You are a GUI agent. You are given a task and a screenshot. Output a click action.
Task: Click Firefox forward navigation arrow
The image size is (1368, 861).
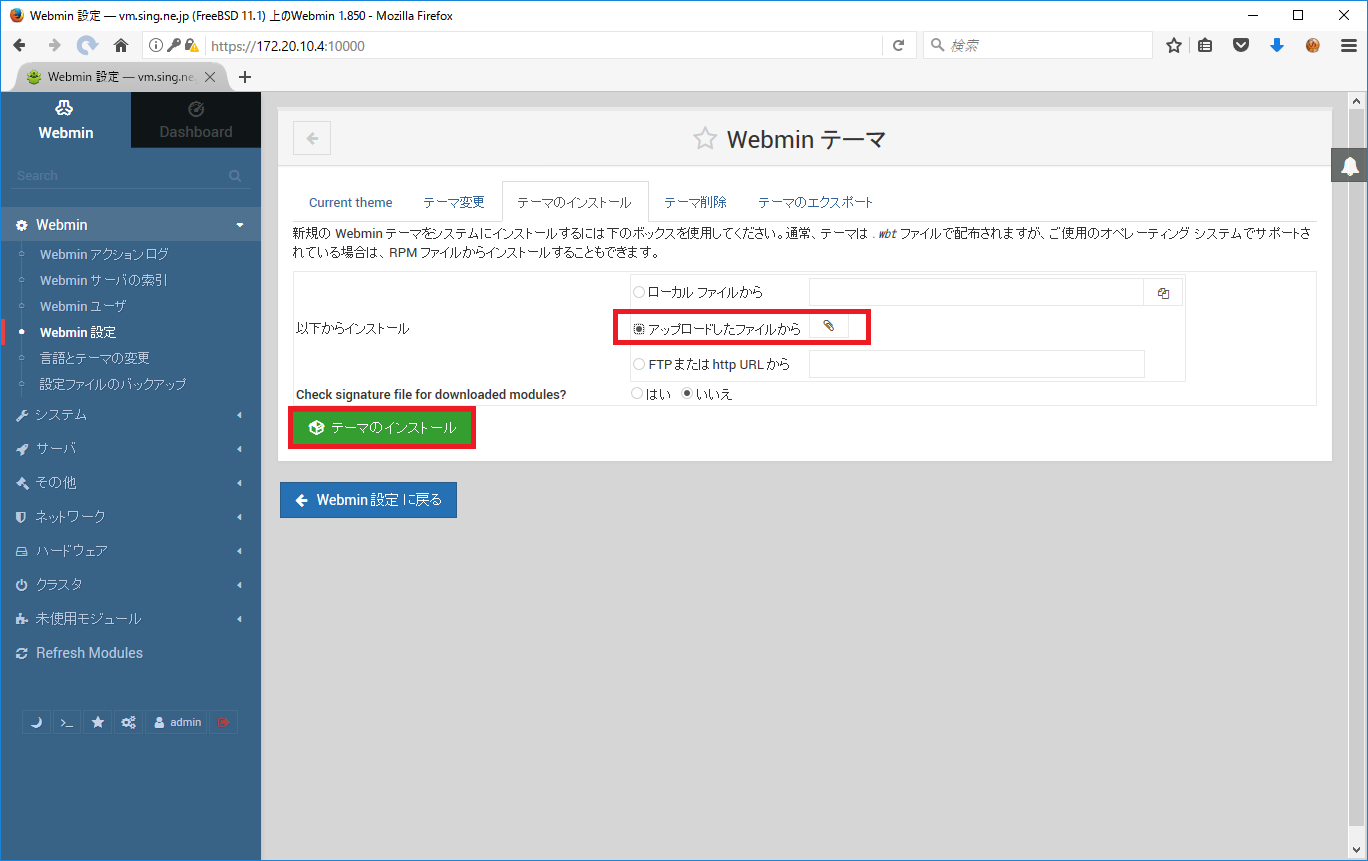(54, 45)
